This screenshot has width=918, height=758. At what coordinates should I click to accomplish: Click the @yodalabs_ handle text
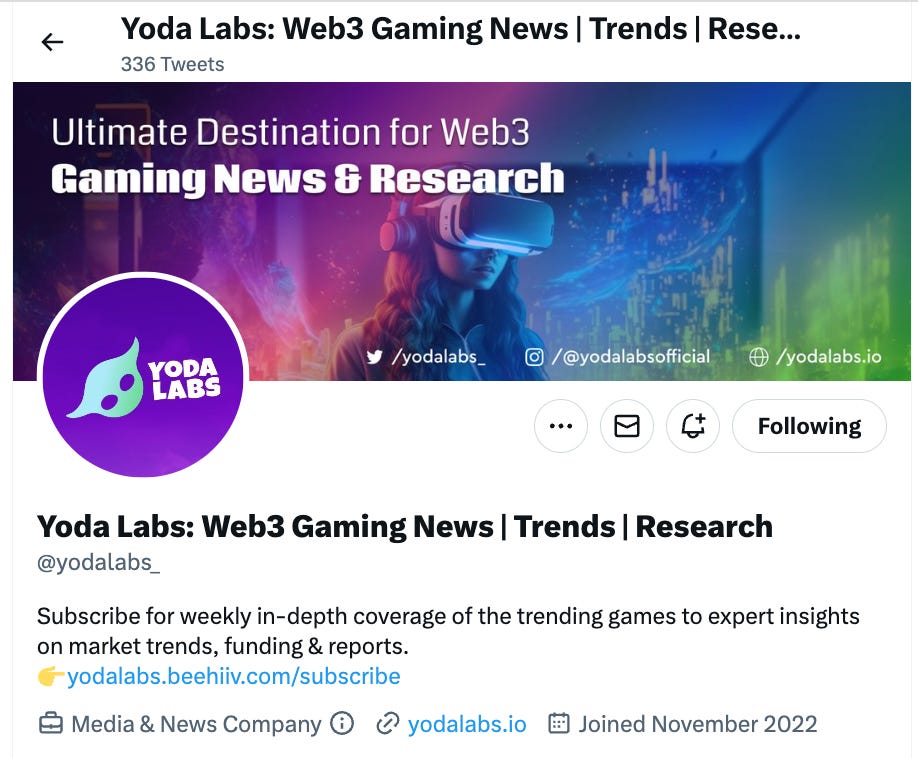tap(98, 563)
